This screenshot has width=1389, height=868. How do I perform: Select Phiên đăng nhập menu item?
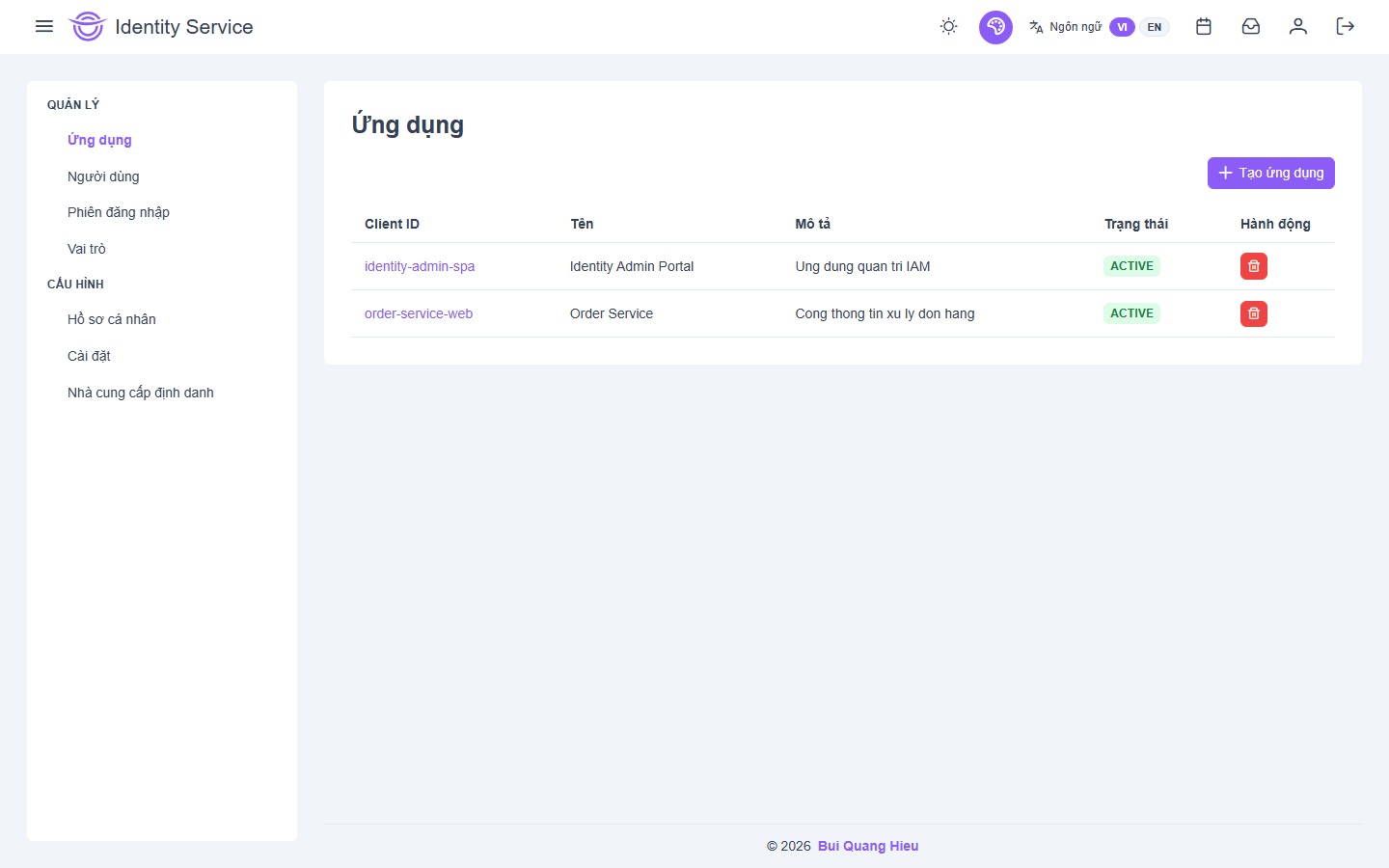(119, 212)
